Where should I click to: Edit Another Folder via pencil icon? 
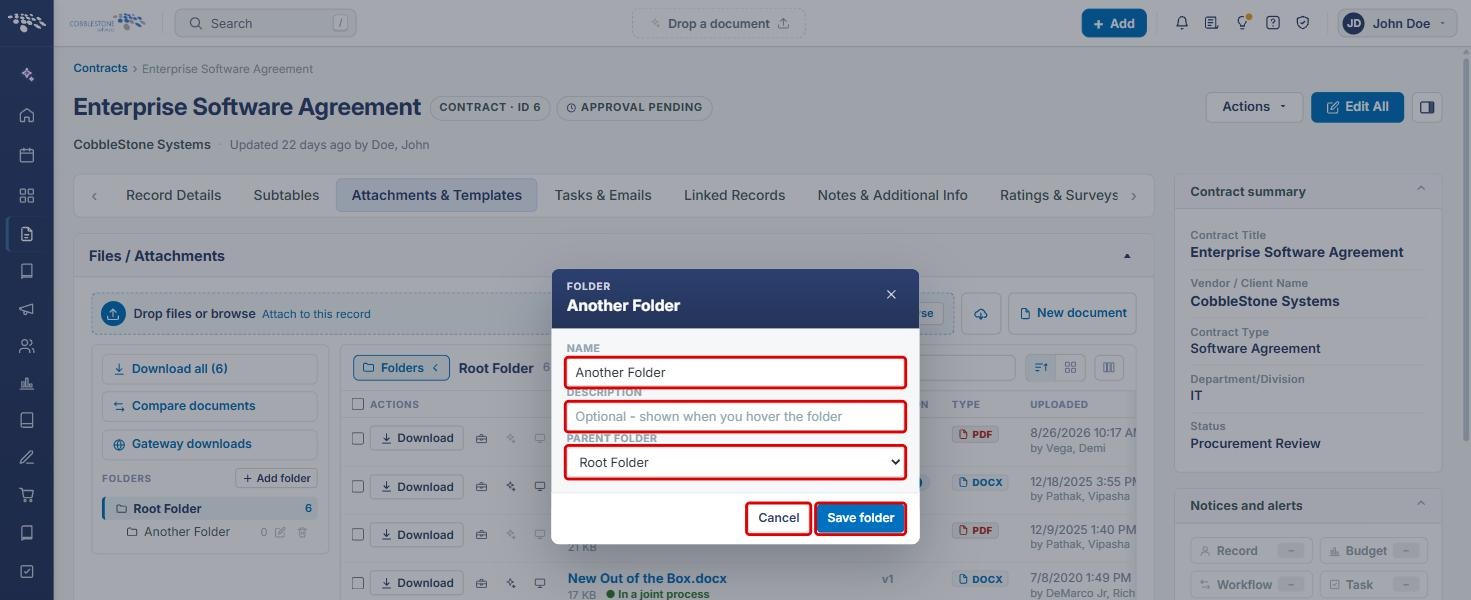[x=280, y=532]
